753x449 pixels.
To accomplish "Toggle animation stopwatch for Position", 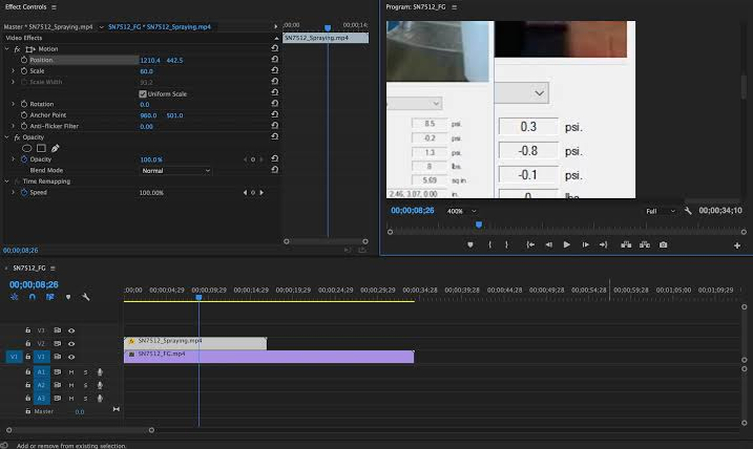I will click(x=24, y=60).
